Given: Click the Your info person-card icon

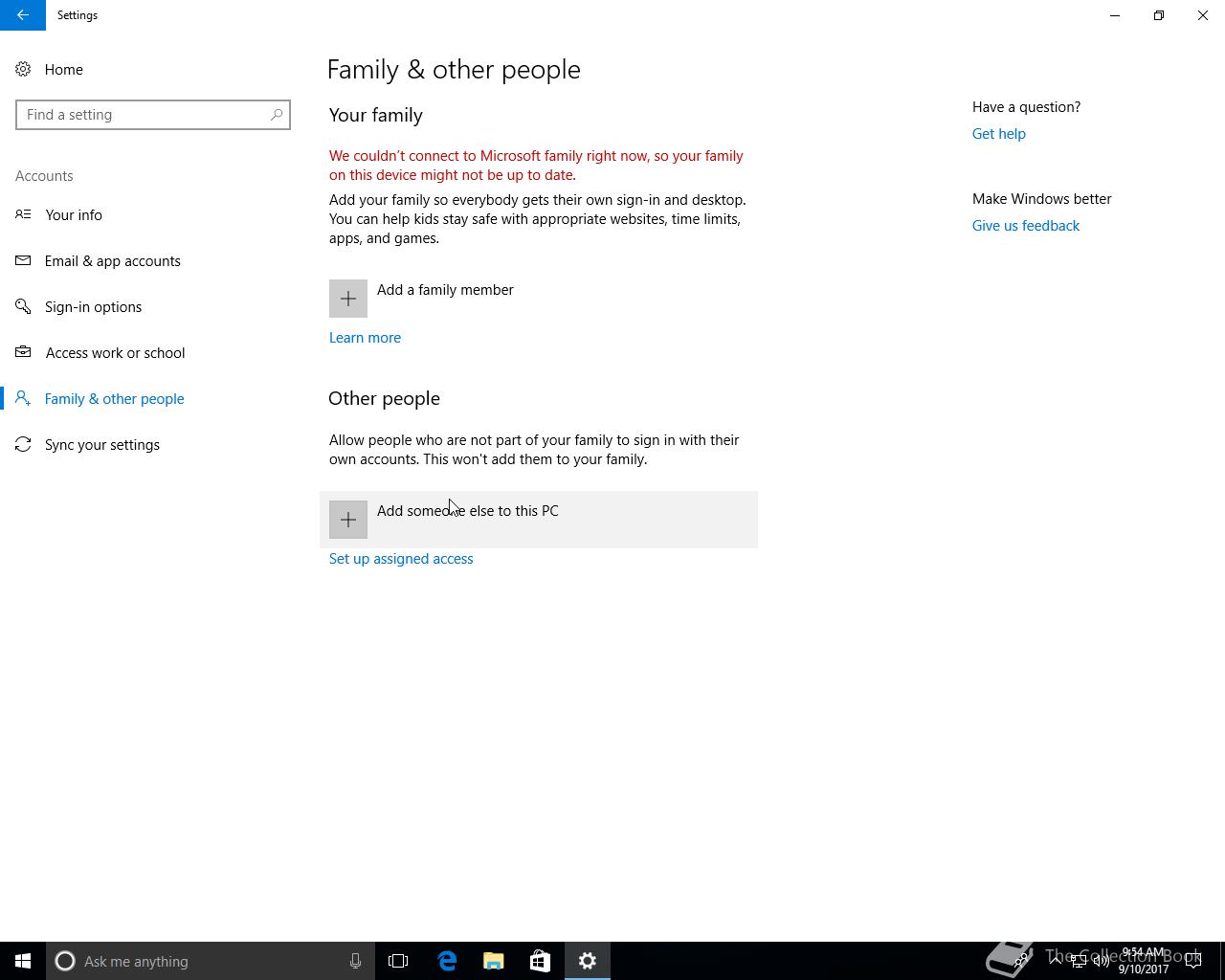Looking at the screenshot, I should [23, 214].
